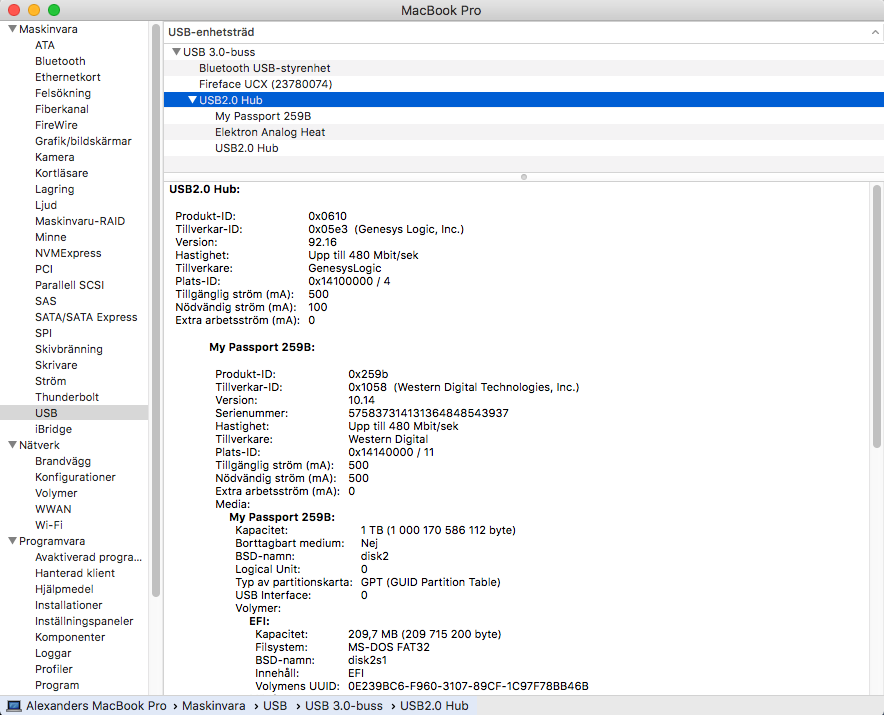Open Konfigurationer under Nätverk
The width and height of the screenshot is (884, 715).
point(75,477)
